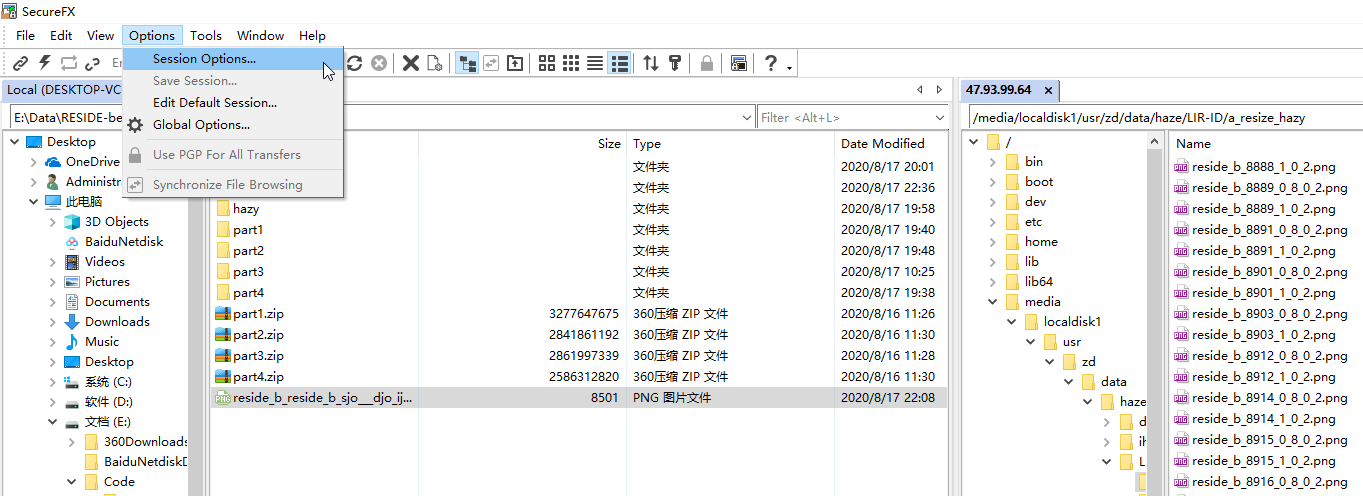Click the Help question mark icon
The image size is (1363, 496).
(770, 63)
